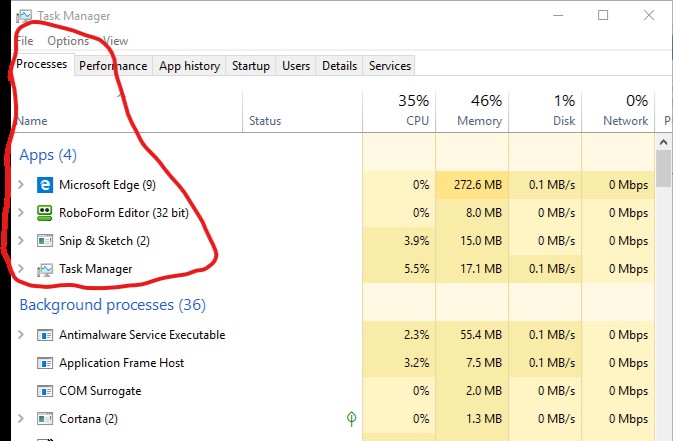Click the 5.5% CPU value for Task Manager
Viewport: 673px width, 441px height.
416,269
